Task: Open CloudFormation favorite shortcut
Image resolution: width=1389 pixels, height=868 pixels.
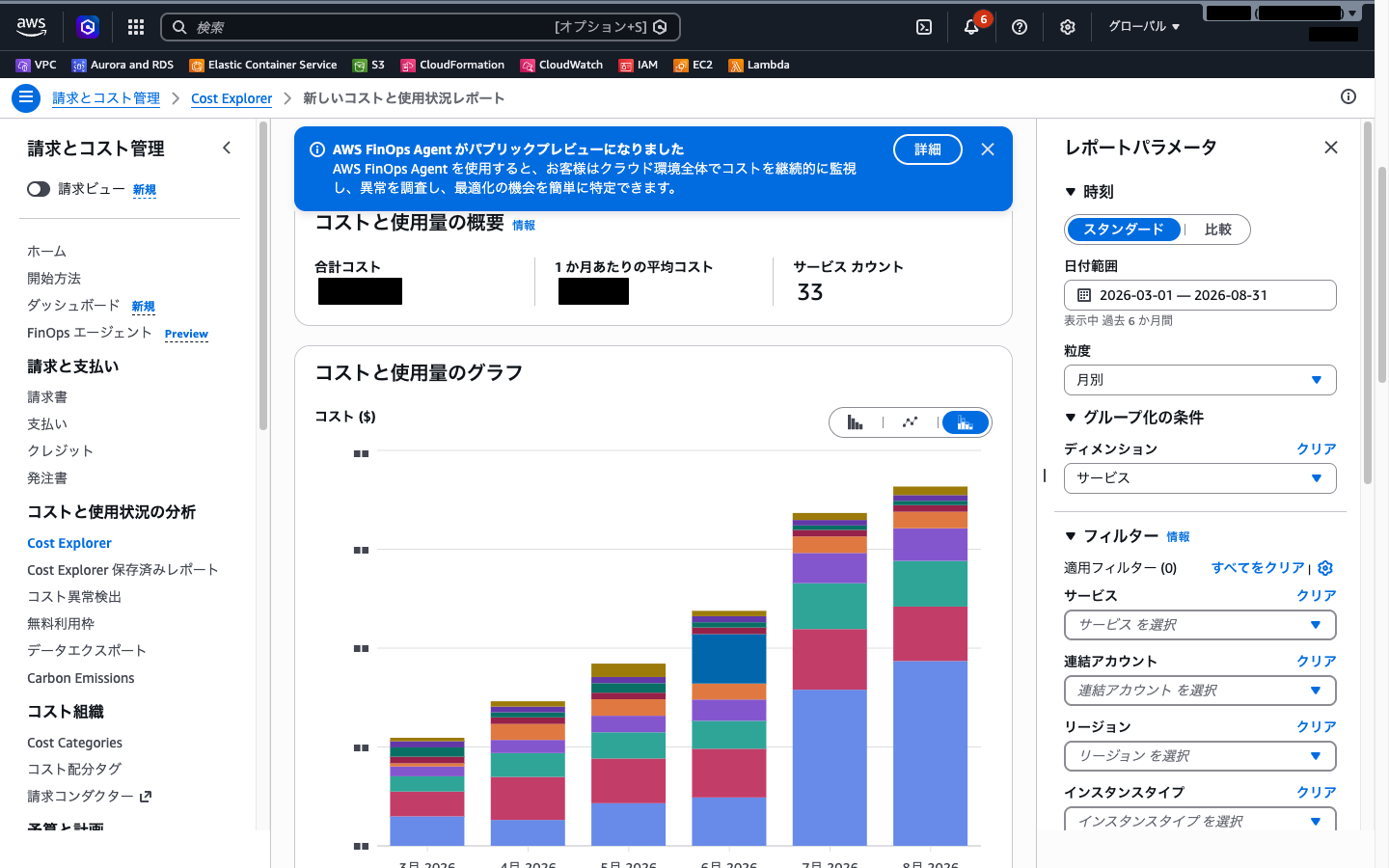Action: click(452, 65)
